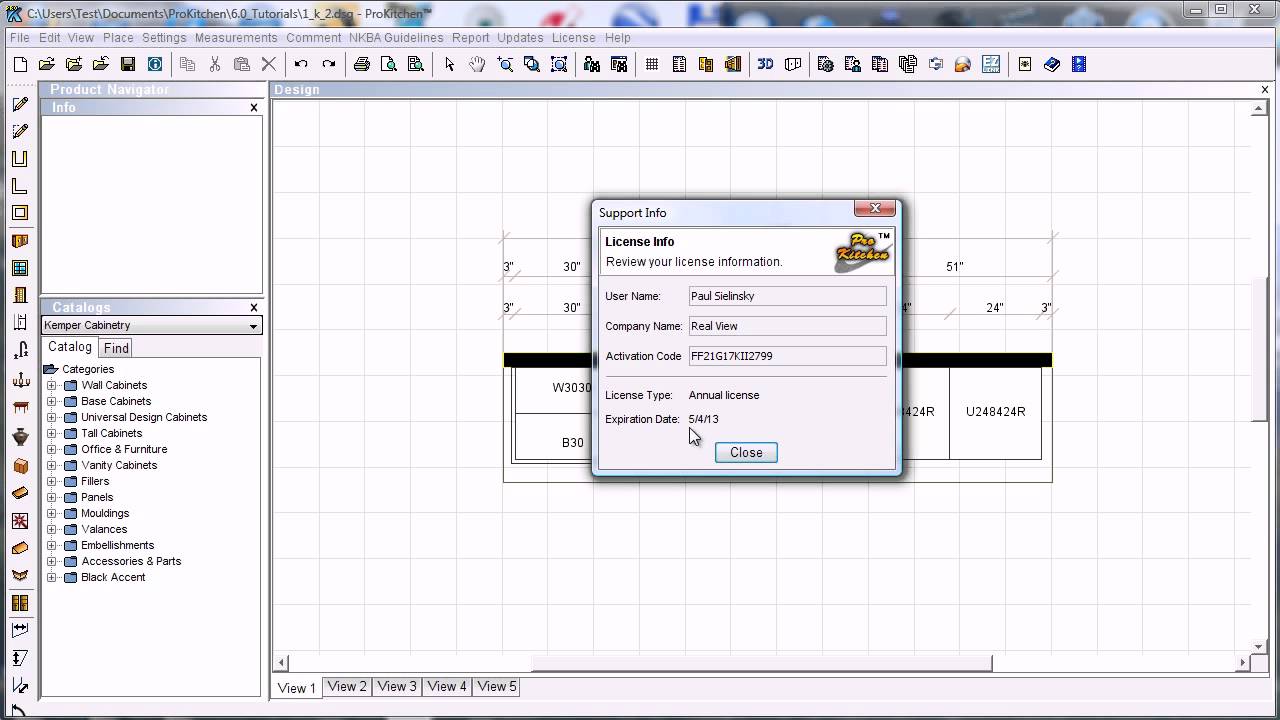This screenshot has height=720, width=1280.
Task: Select the rectangular room tool
Action: point(20,213)
